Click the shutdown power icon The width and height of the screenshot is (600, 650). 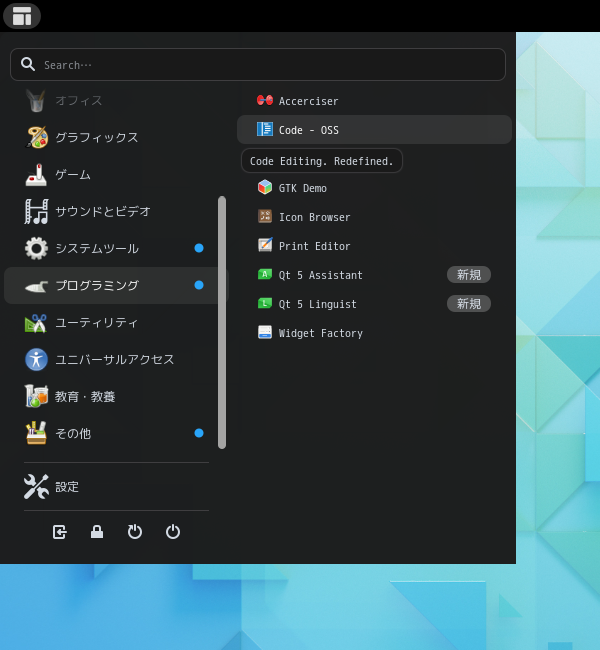coord(172,532)
